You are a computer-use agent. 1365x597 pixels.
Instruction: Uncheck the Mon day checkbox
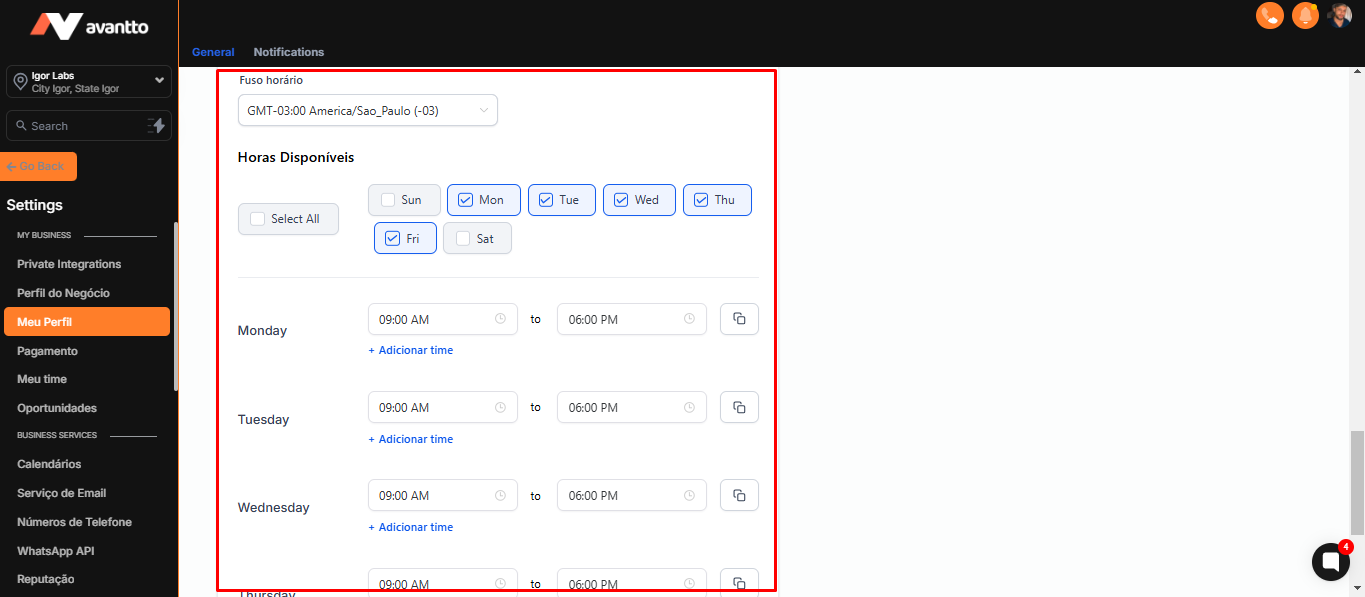[465, 200]
